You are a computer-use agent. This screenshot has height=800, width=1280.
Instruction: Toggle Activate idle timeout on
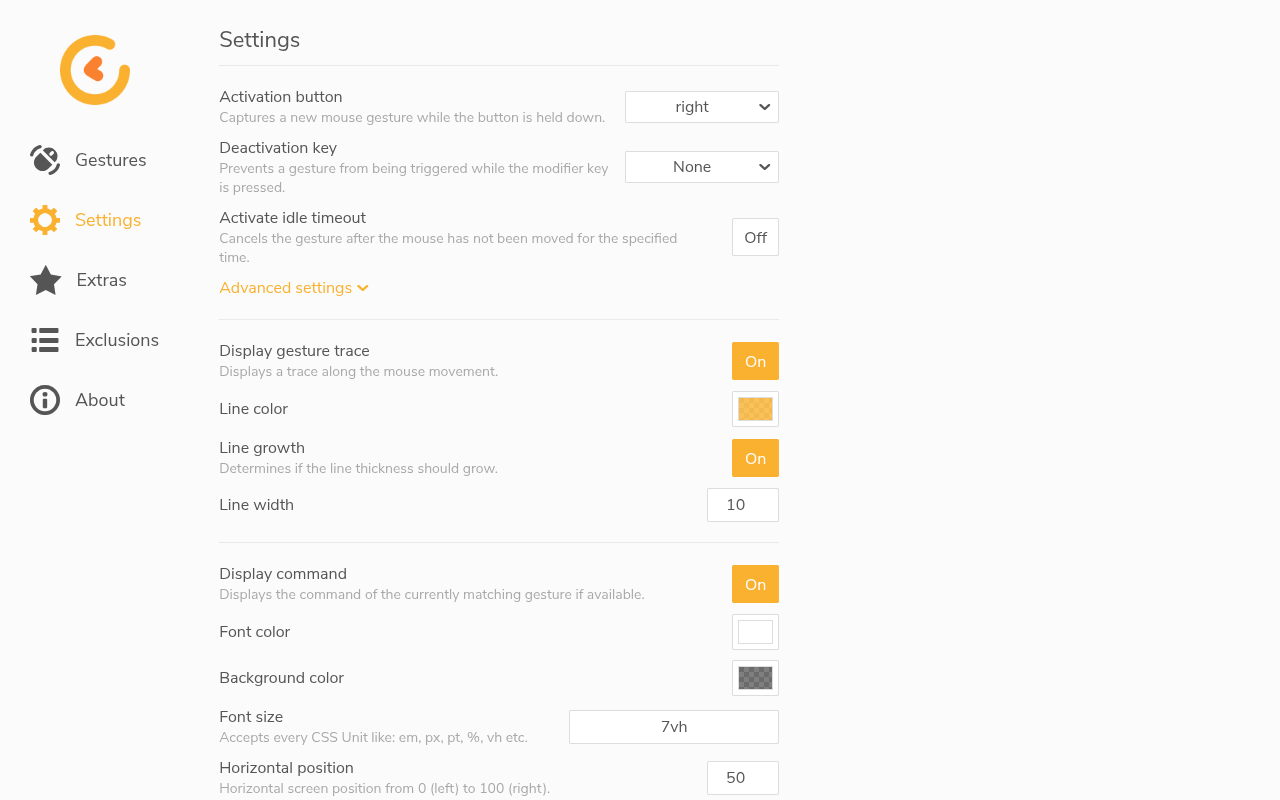[x=755, y=237]
